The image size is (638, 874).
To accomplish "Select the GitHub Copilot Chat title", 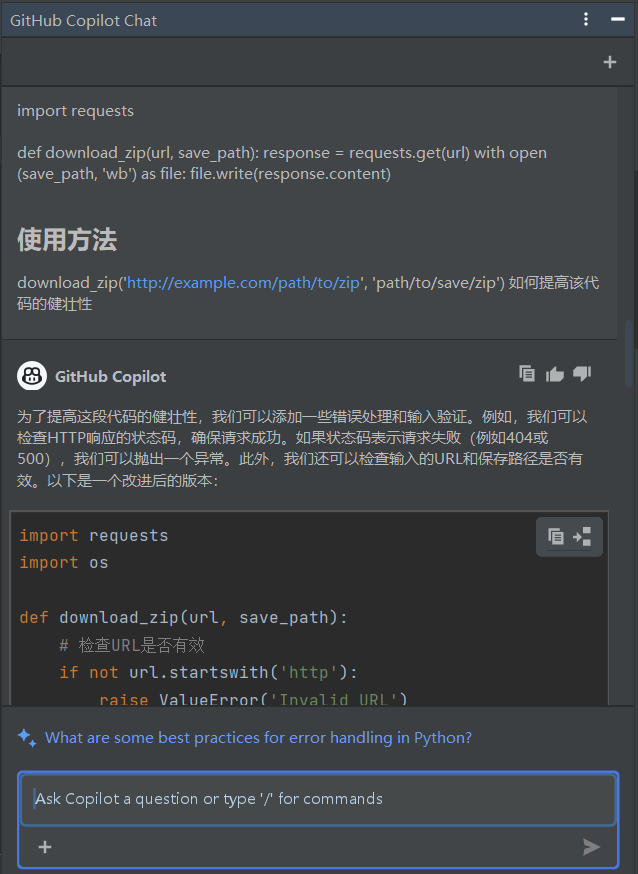I will point(84,21).
